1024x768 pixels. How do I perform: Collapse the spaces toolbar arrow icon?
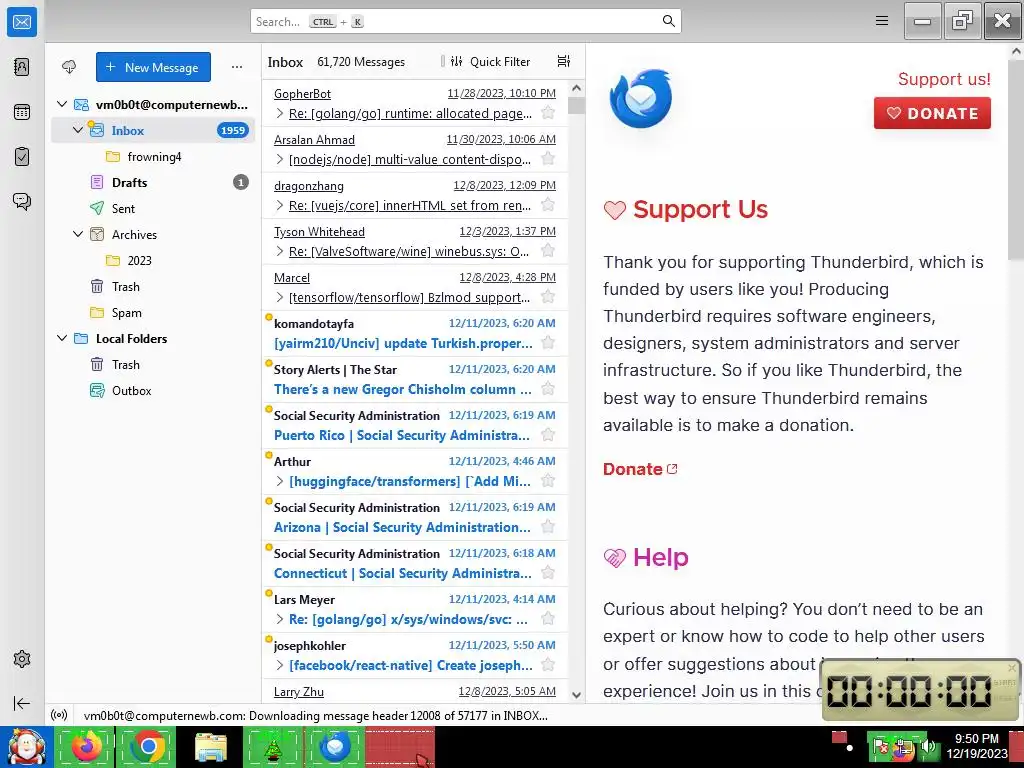[x=22, y=703]
